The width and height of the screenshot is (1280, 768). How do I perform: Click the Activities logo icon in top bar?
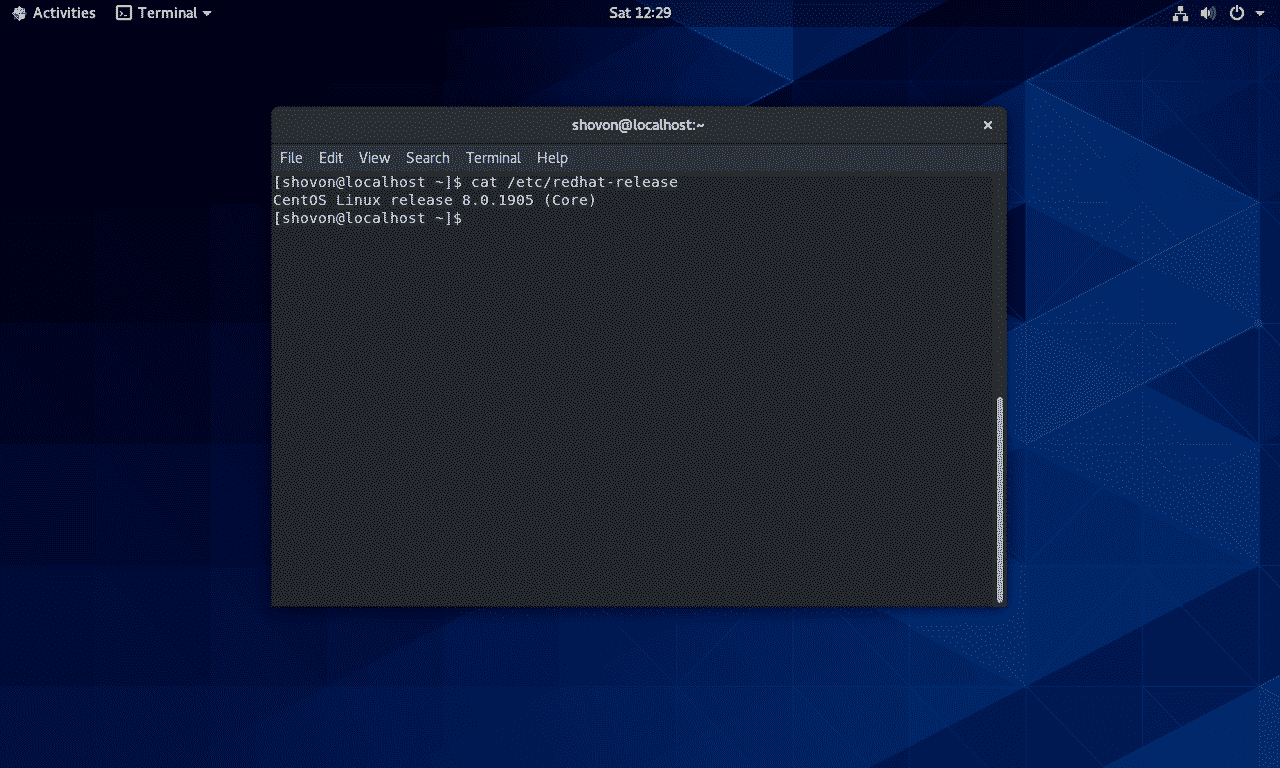[x=19, y=13]
